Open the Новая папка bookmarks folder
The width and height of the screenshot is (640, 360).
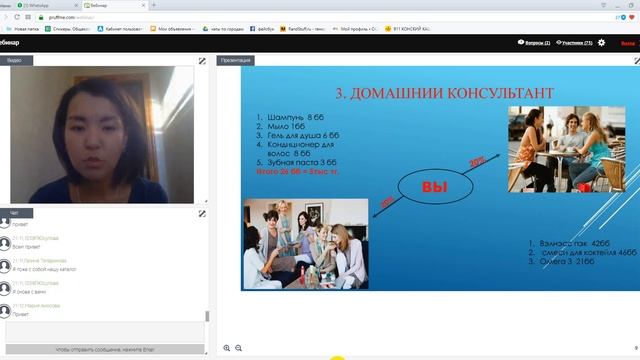(22, 29)
